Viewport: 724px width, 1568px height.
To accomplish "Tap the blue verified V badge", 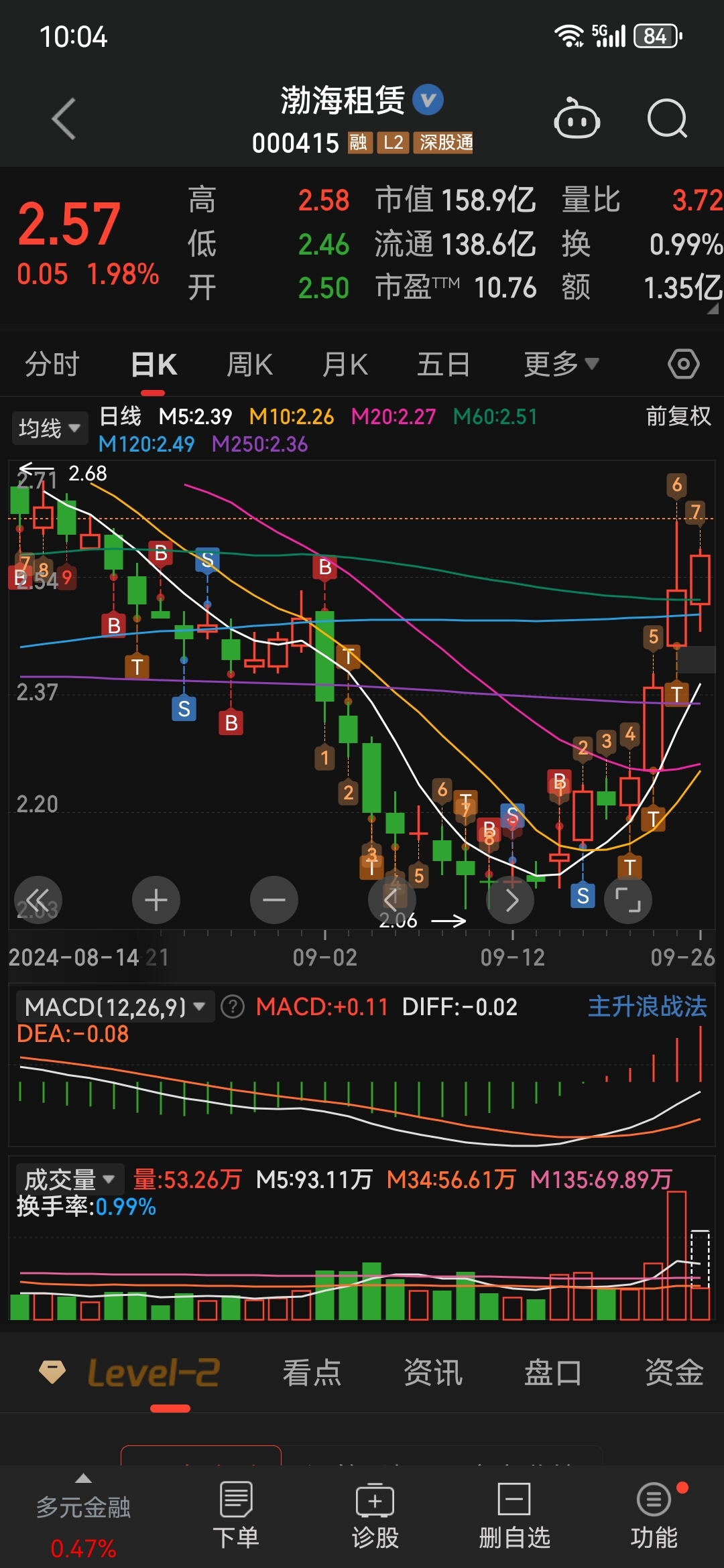I will point(428,101).
